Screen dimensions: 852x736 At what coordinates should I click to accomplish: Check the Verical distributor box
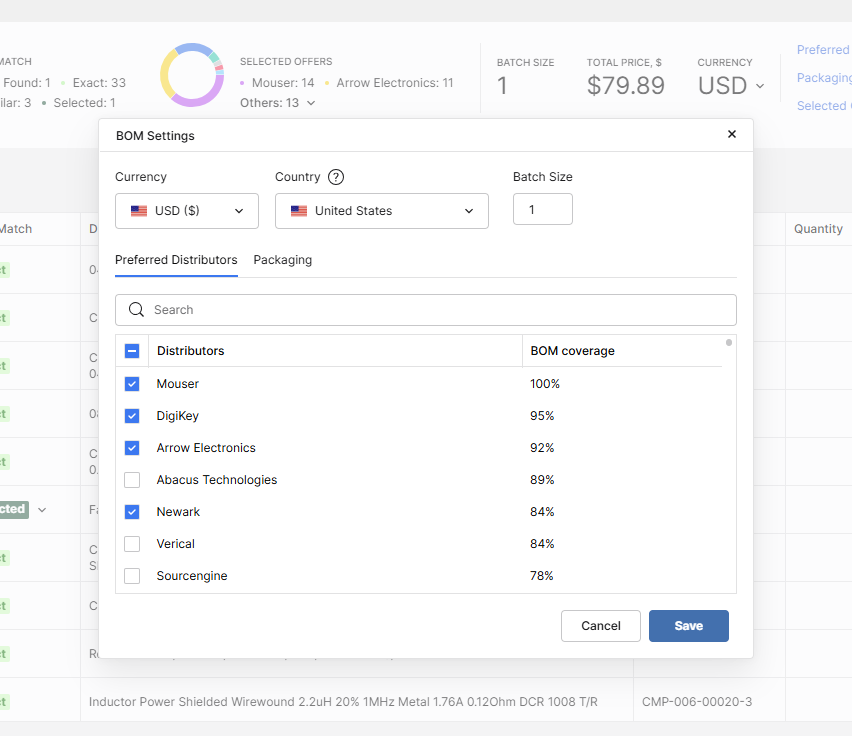132,544
